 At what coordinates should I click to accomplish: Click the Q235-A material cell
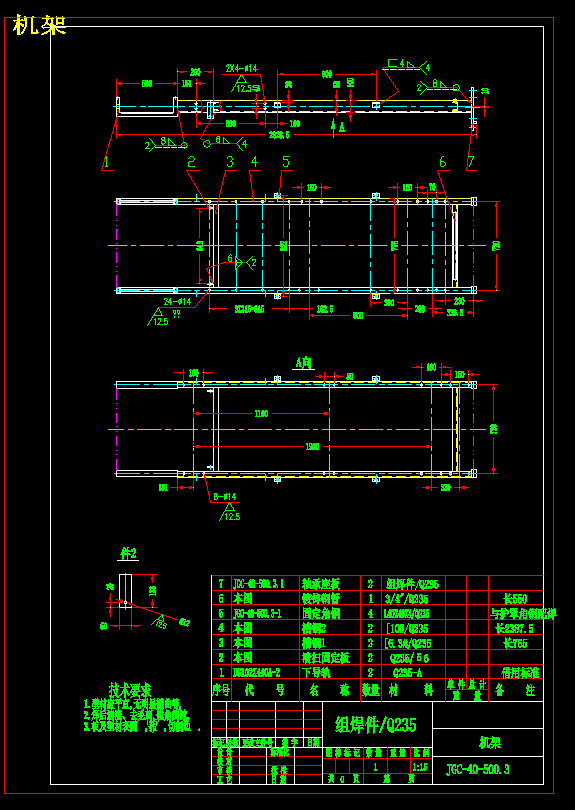coord(407,673)
